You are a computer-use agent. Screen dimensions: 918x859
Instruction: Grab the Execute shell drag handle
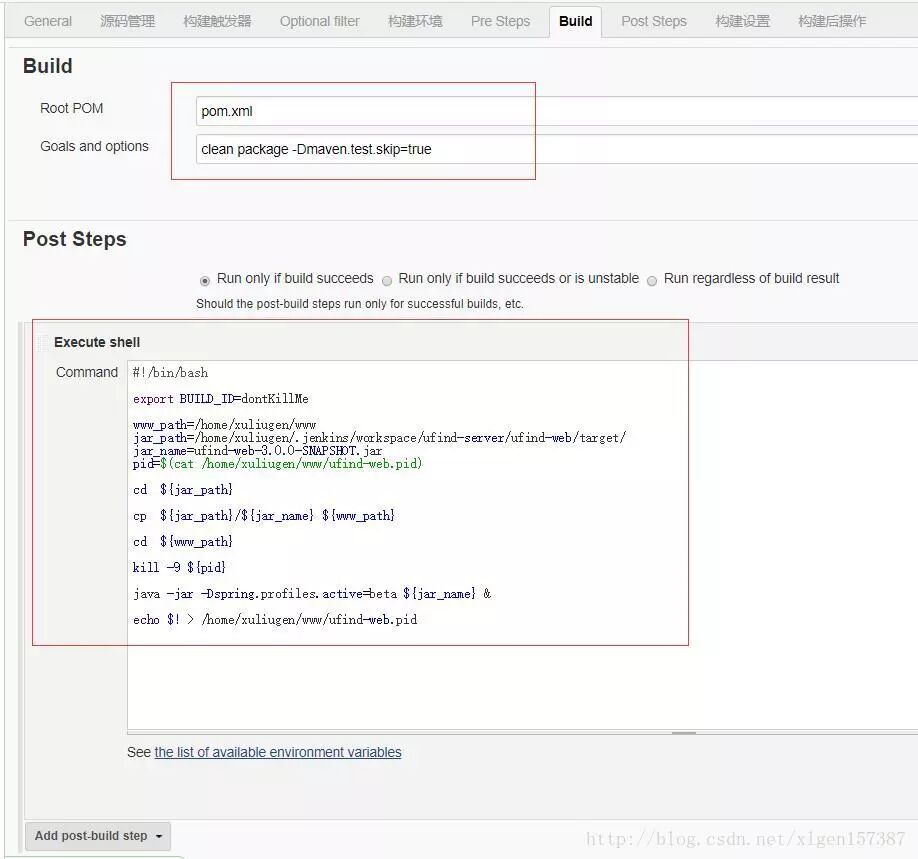pos(43,343)
